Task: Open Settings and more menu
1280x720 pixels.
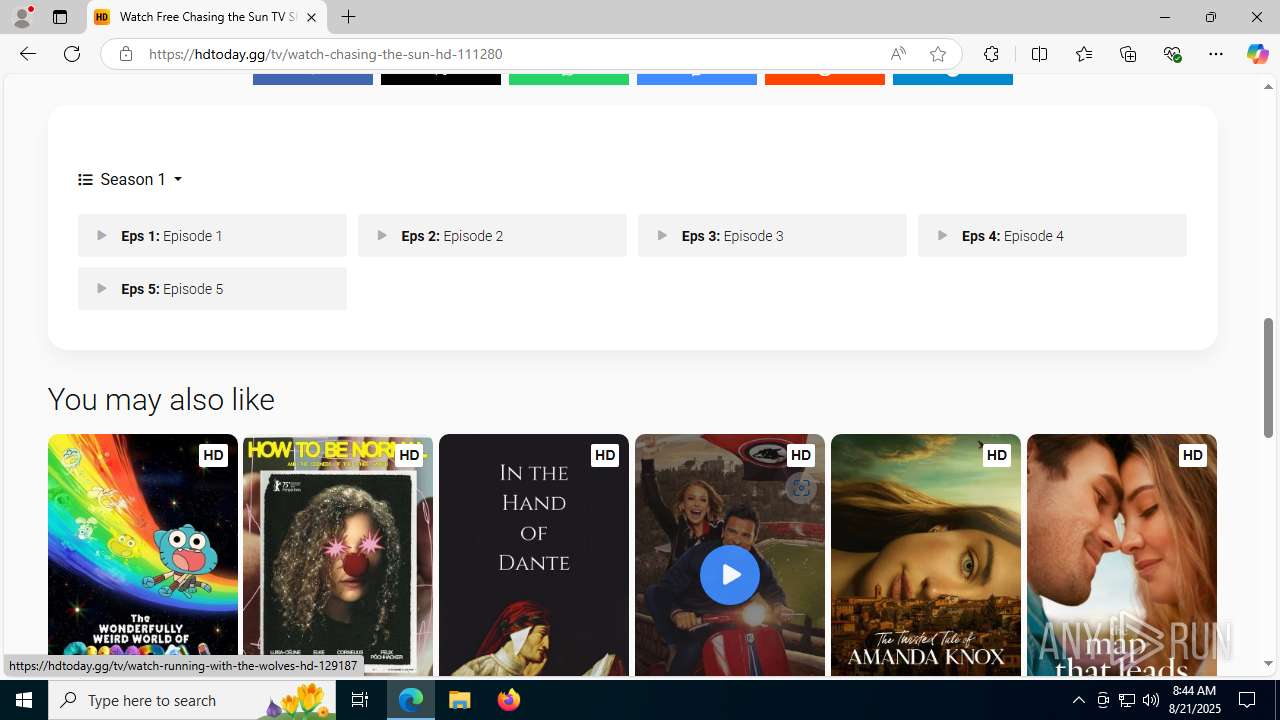Action: (1216, 54)
